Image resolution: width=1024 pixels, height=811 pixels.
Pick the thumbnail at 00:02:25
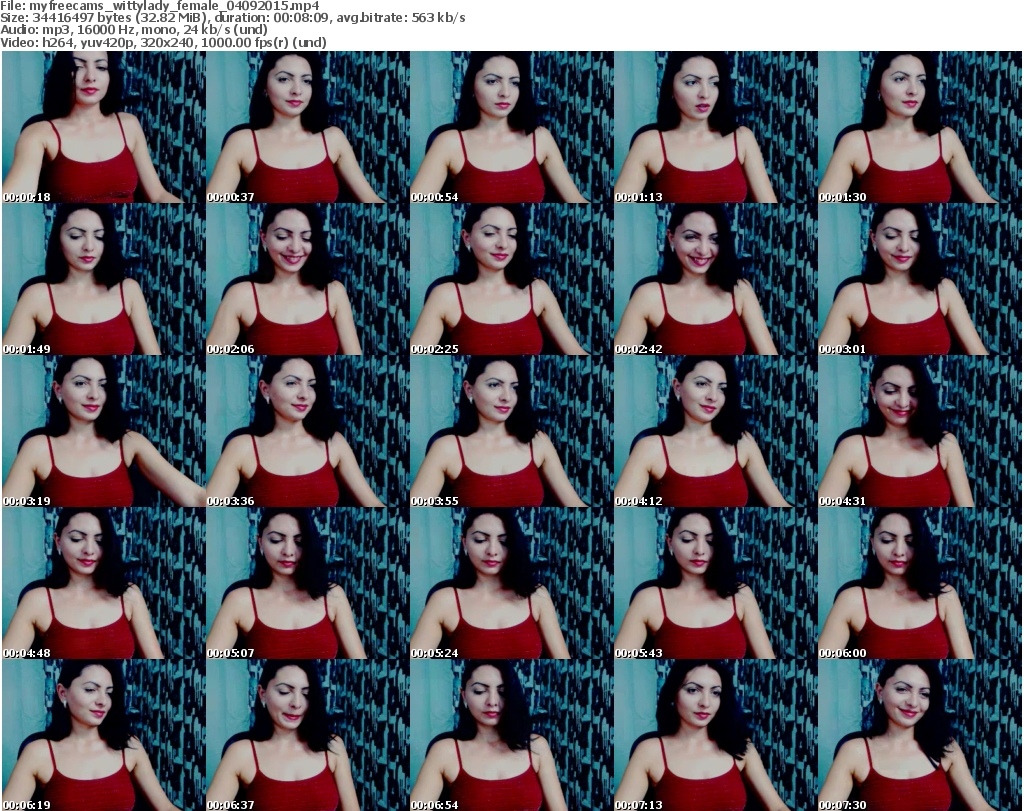click(511, 279)
